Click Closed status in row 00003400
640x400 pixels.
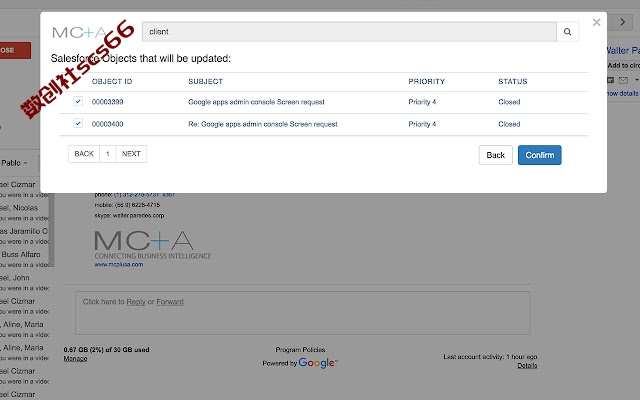(x=509, y=124)
